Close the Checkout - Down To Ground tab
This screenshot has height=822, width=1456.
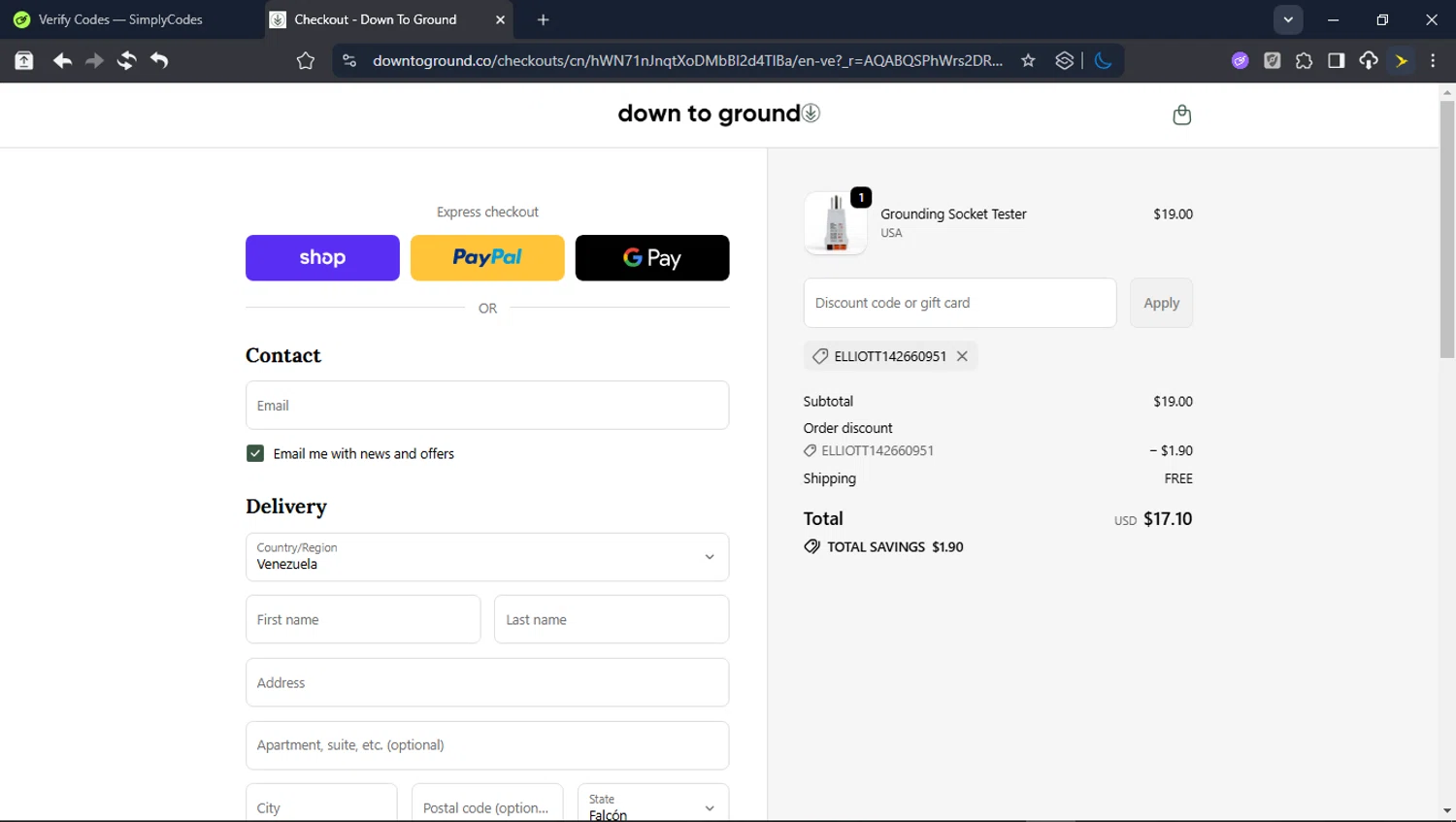(x=500, y=19)
